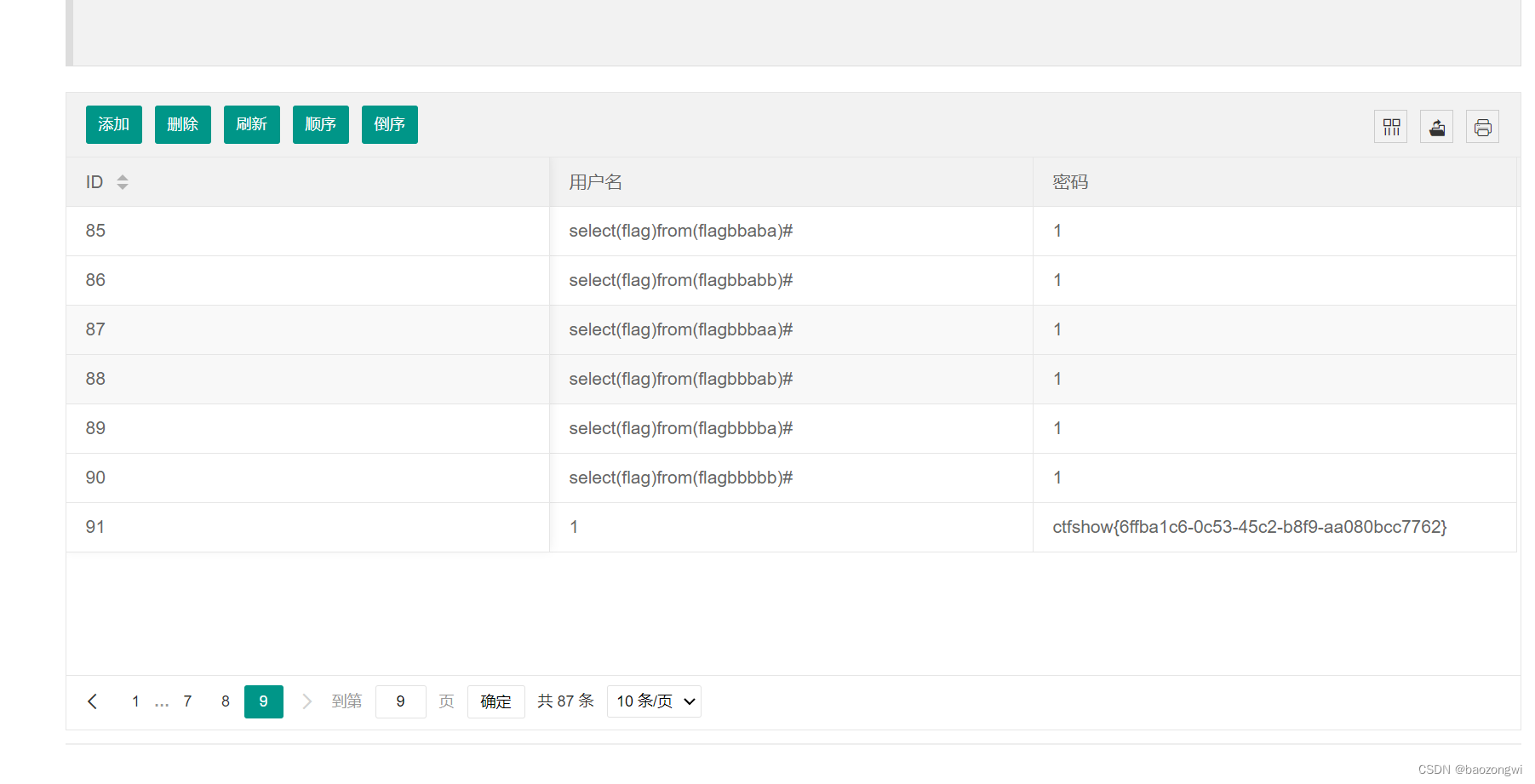
Task: Open the 10 条/页 page size dropdown
Action: tap(654, 701)
